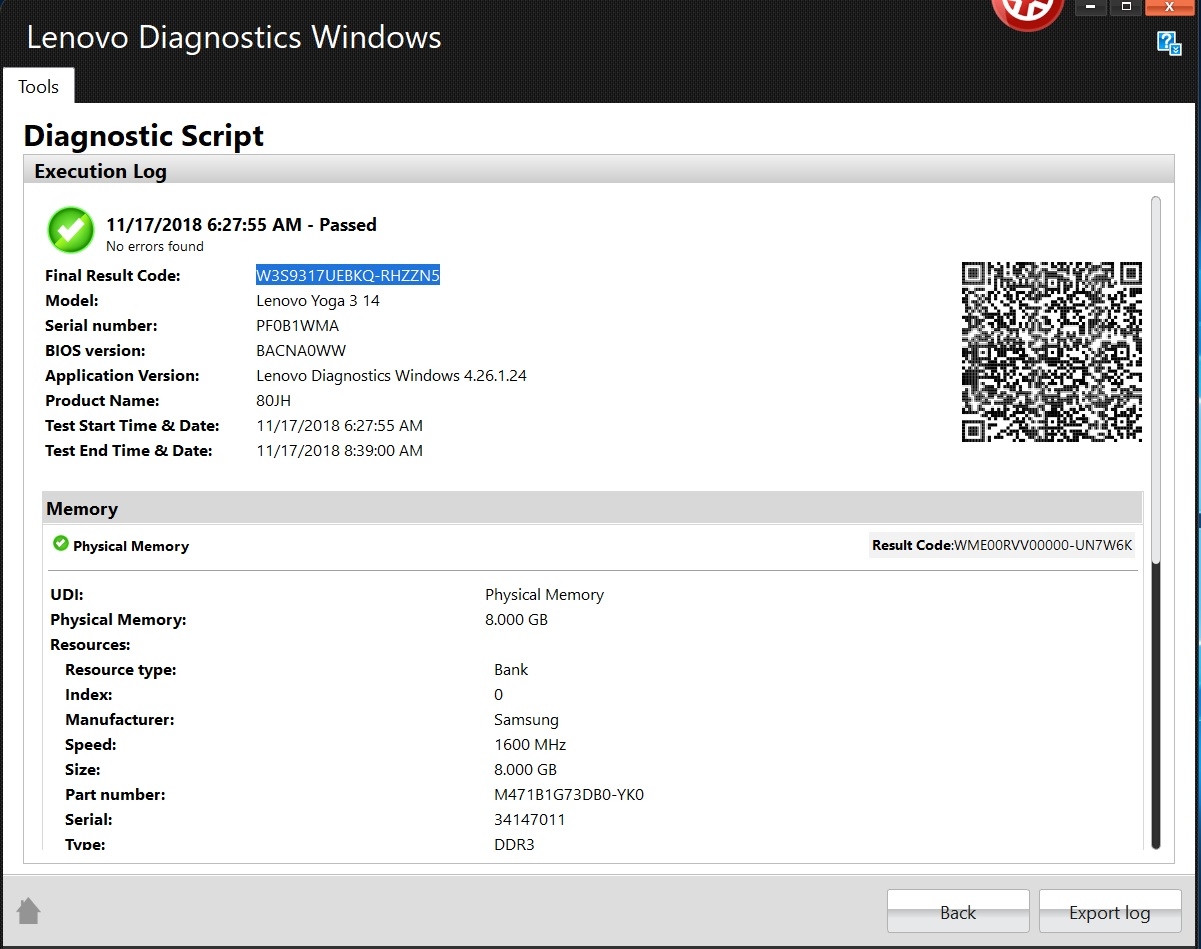Click the QR code image
This screenshot has width=1201, height=949.
tap(1051, 352)
